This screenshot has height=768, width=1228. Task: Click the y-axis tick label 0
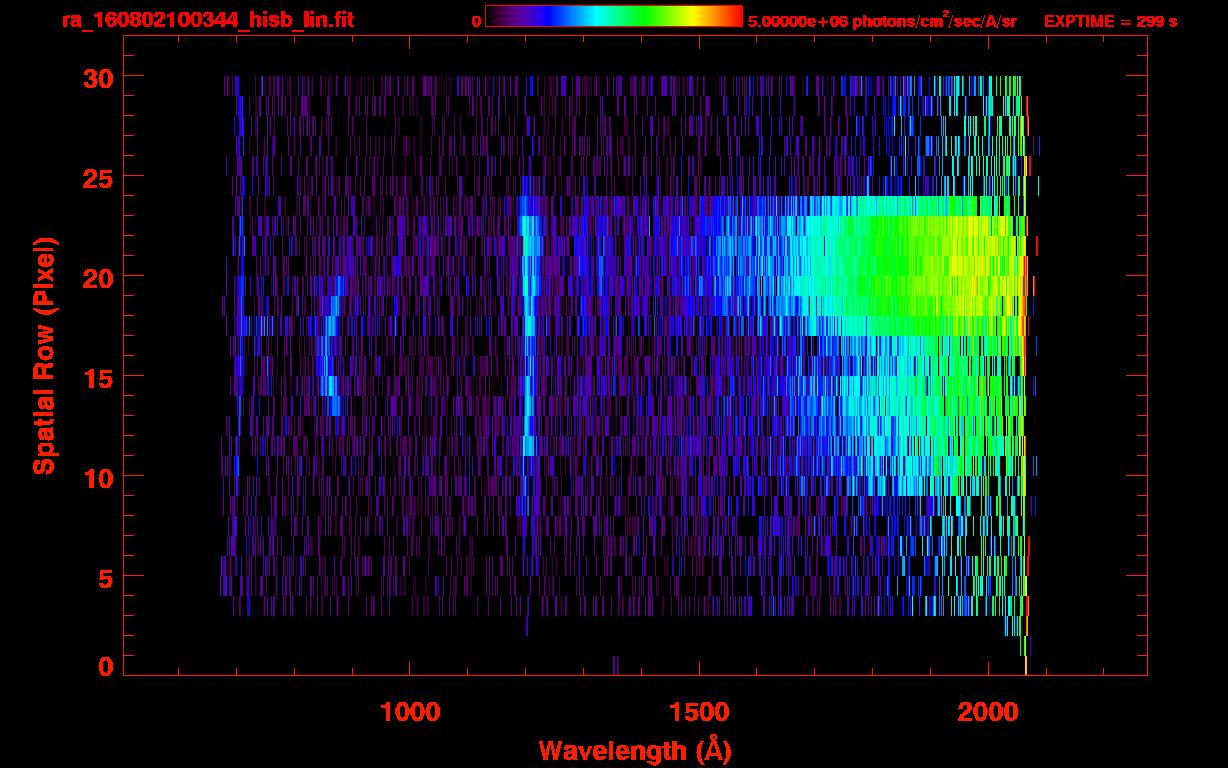[106, 666]
